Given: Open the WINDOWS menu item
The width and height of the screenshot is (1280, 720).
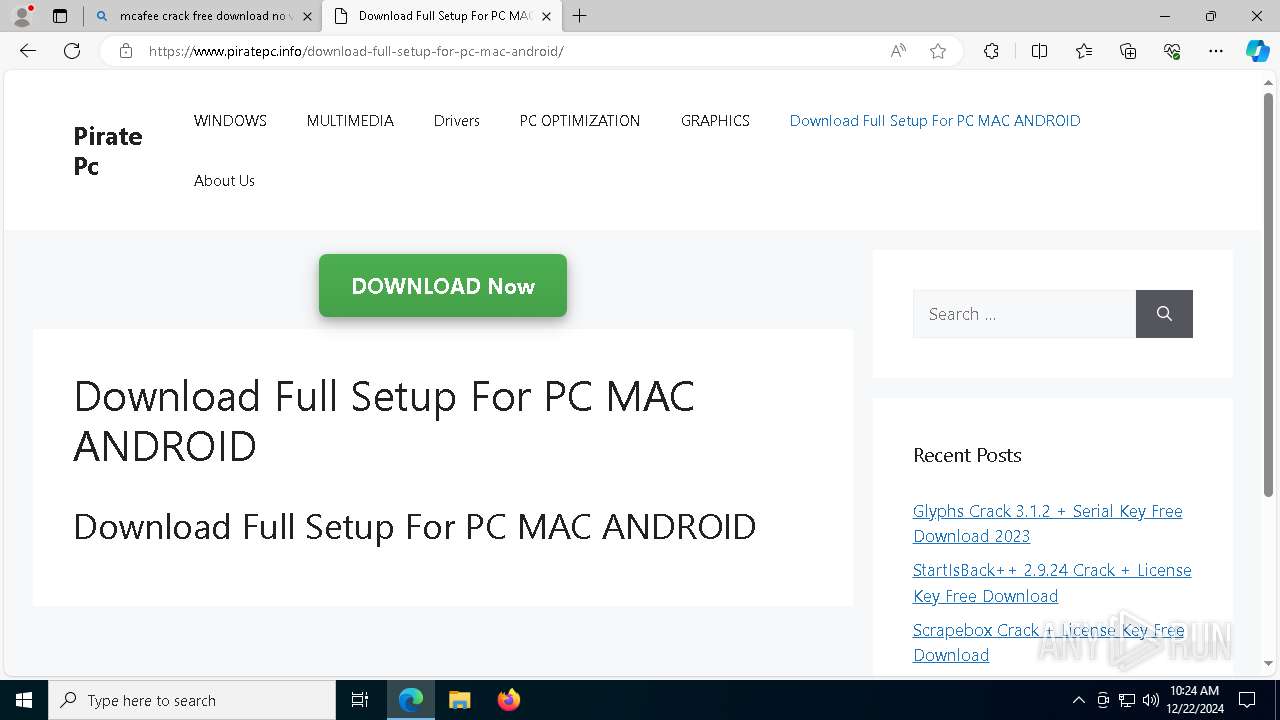Looking at the screenshot, I should tap(230, 120).
